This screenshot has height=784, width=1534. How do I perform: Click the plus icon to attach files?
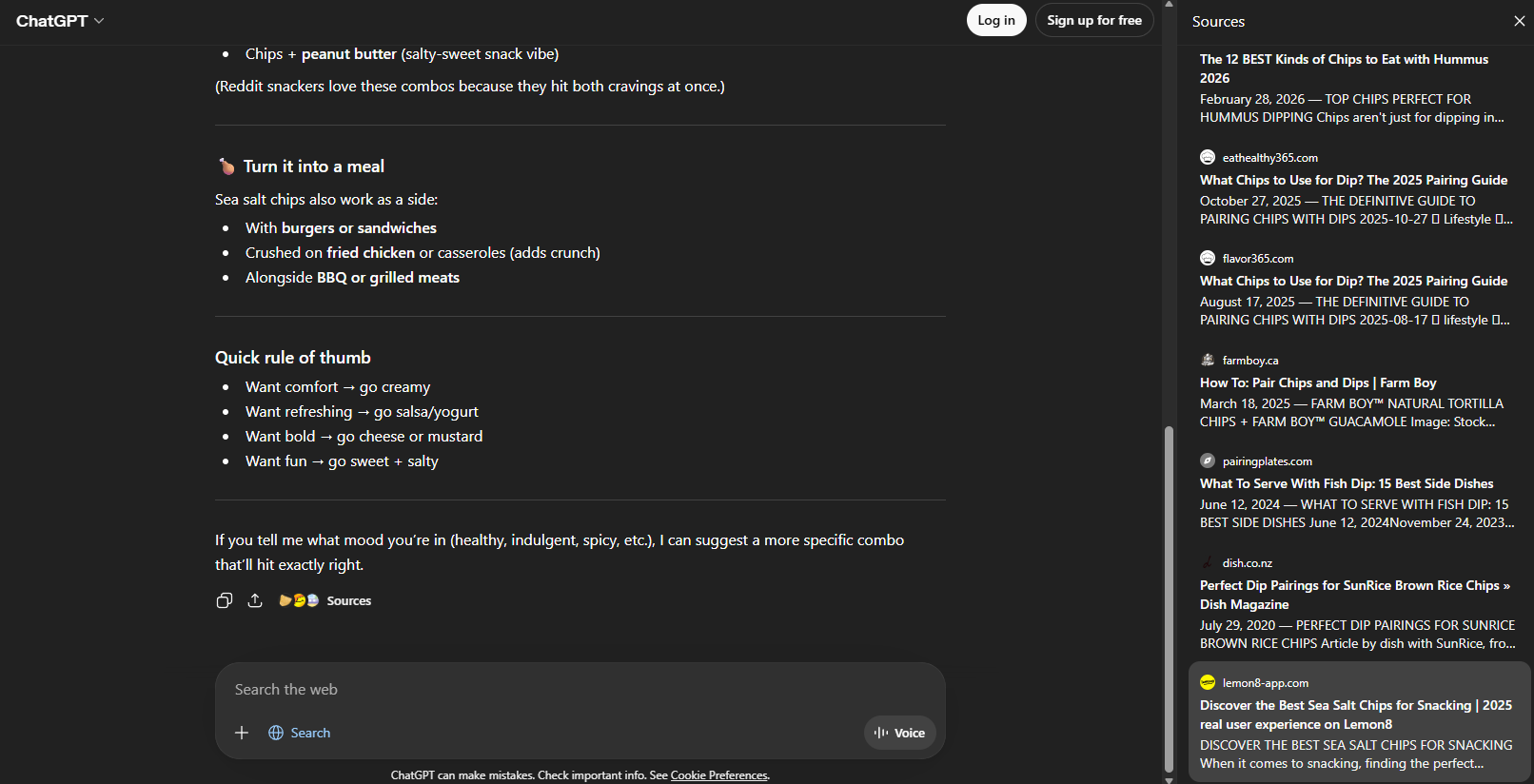tap(242, 733)
